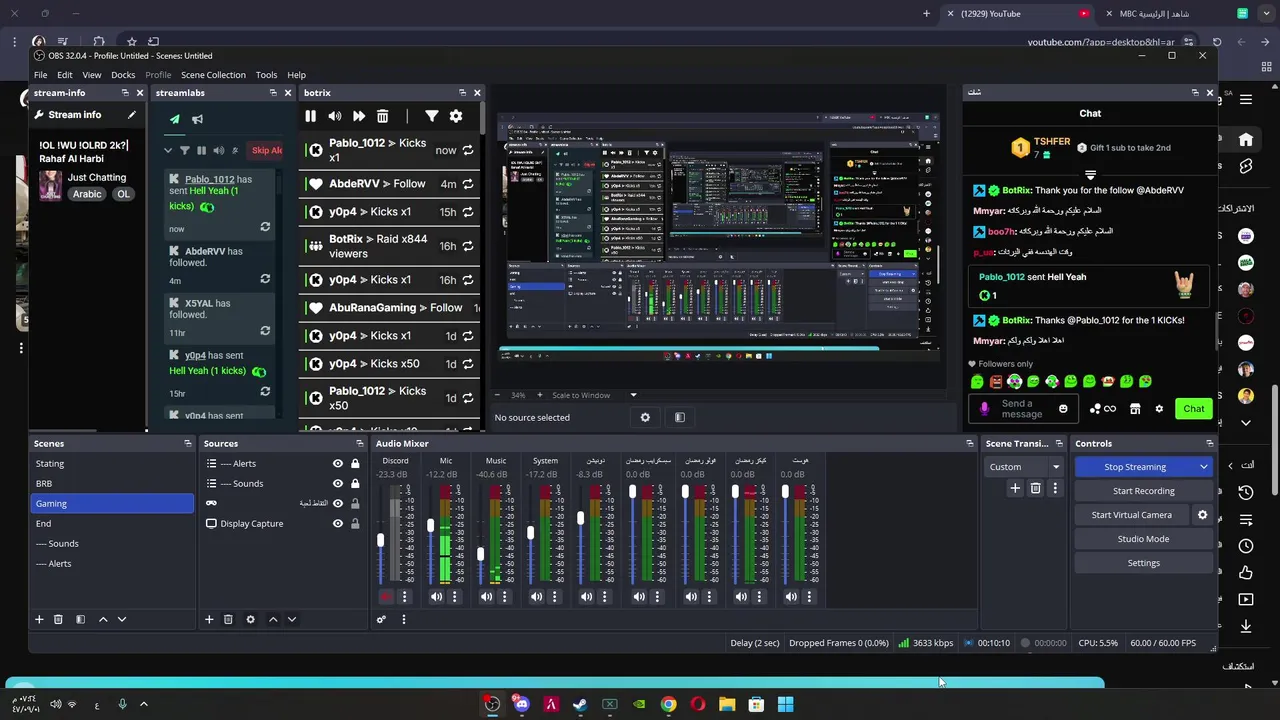Image resolution: width=1280 pixels, height=720 pixels.
Task: Open the Docks menu
Action: coord(123,75)
